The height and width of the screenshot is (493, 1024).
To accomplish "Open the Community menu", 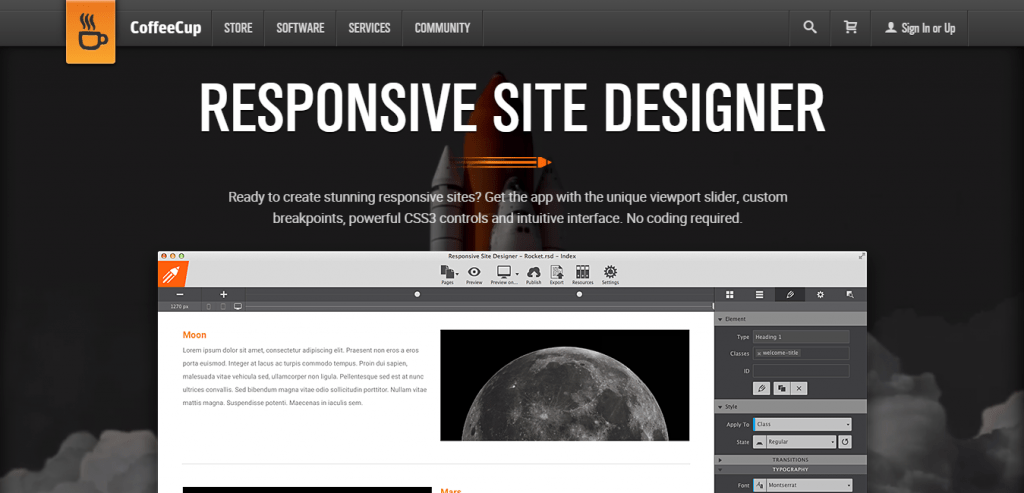I will (x=442, y=28).
